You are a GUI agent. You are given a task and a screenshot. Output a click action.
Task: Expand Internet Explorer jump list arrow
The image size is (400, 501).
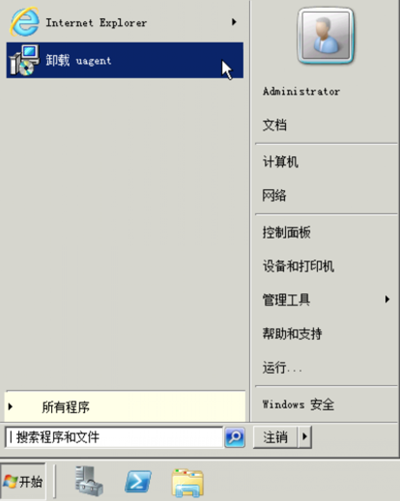point(234,22)
